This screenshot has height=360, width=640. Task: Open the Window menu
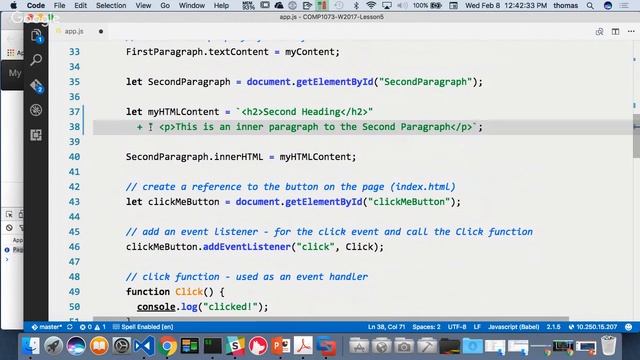tap(192, 5)
